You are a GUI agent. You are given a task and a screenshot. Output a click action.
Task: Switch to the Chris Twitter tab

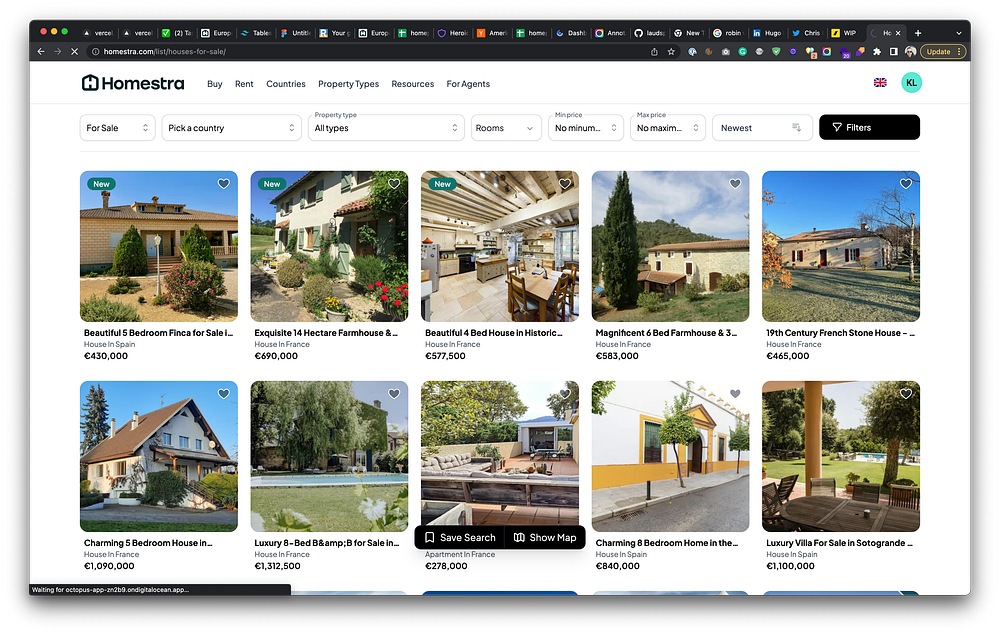tap(806, 33)
